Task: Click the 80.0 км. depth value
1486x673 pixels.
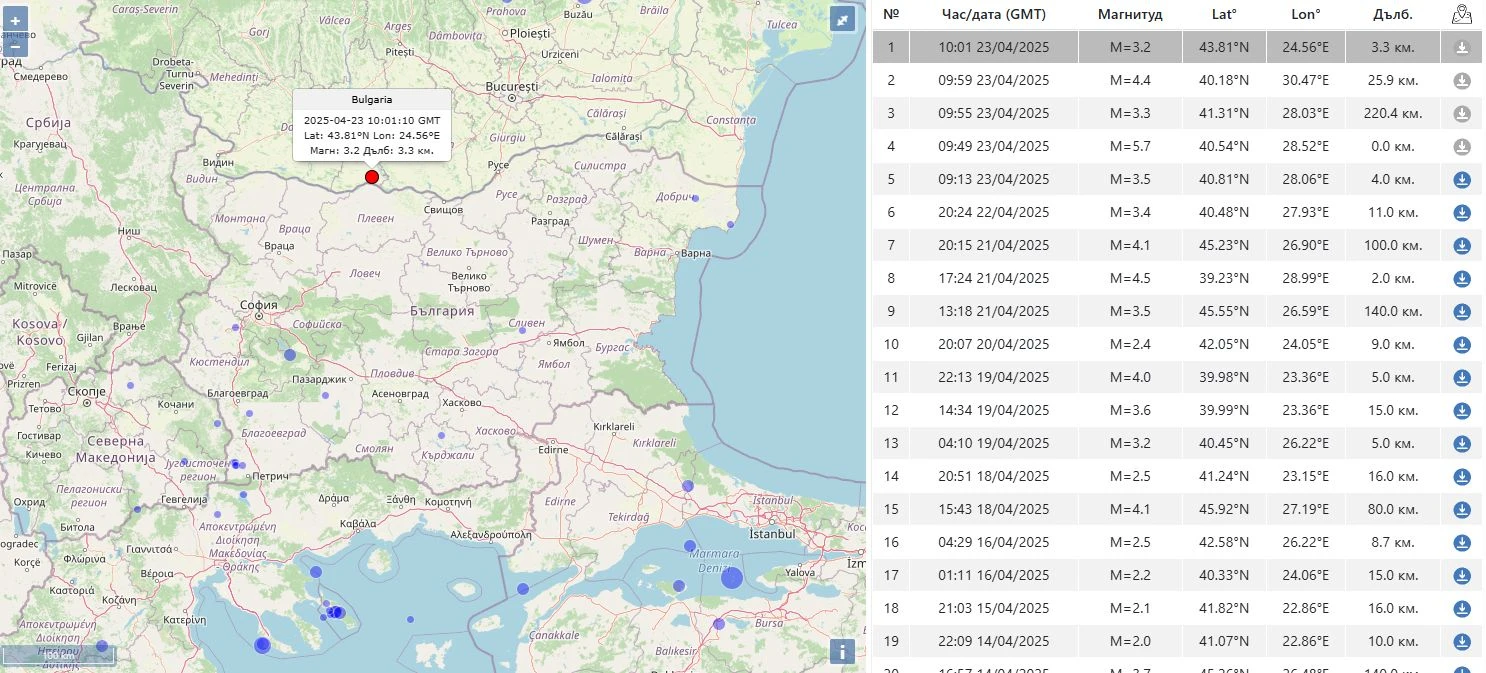Action: pos(1393,509)
